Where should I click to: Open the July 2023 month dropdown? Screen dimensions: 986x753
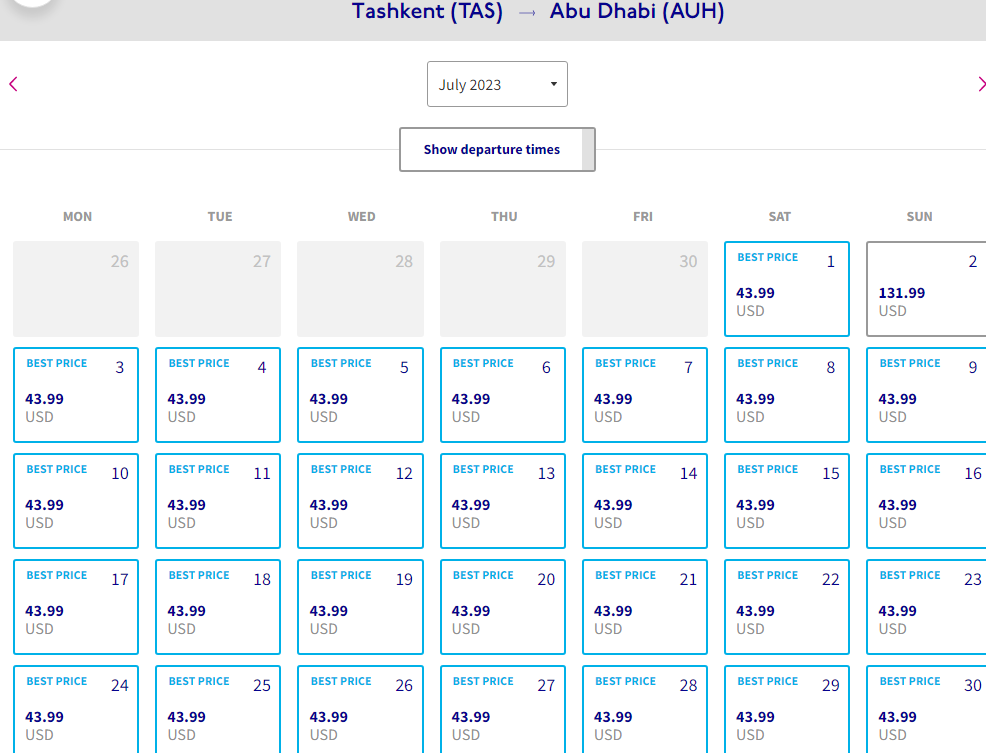(x=497, y=84)
